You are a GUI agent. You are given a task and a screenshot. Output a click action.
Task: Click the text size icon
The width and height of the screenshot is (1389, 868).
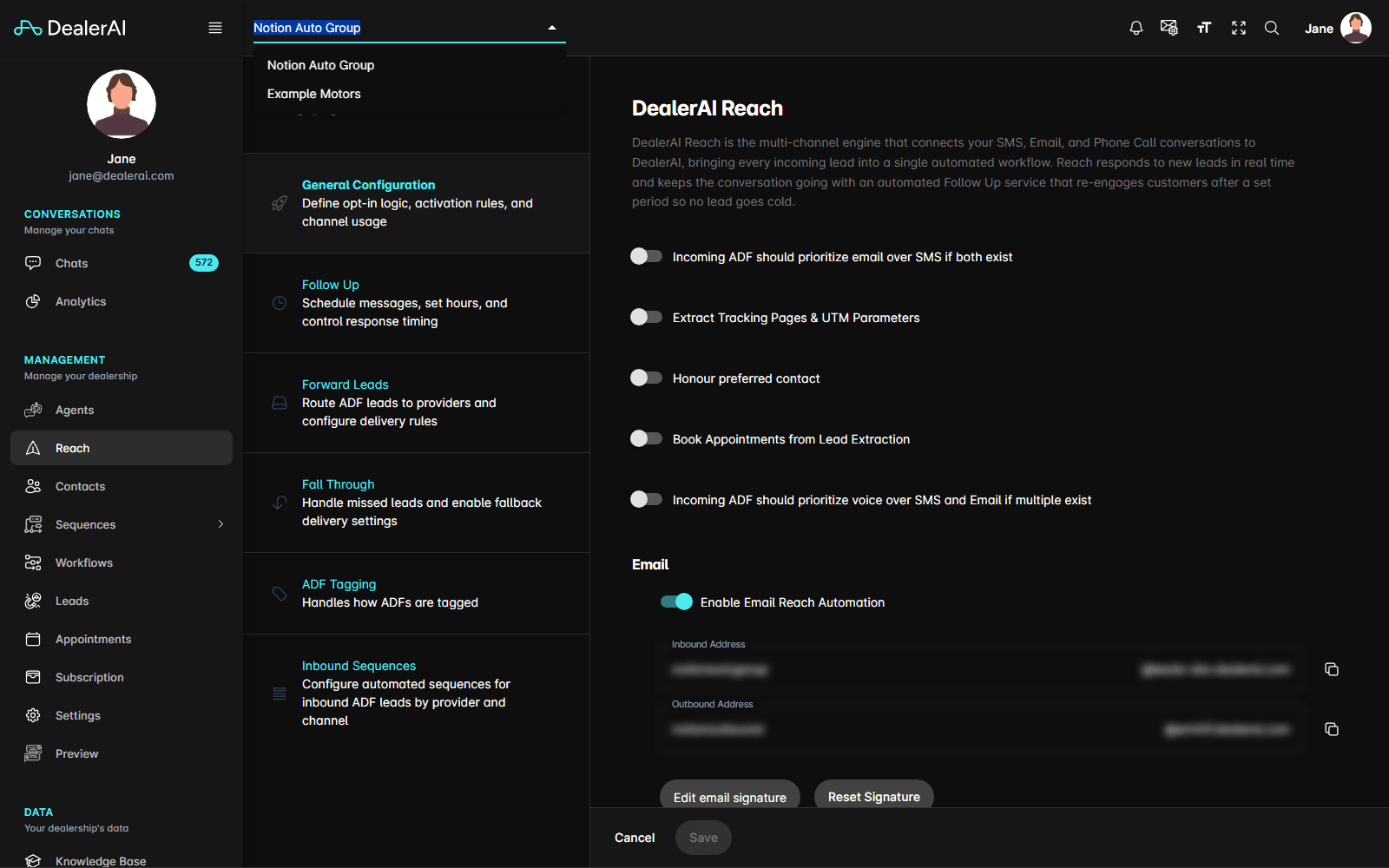1204,28
